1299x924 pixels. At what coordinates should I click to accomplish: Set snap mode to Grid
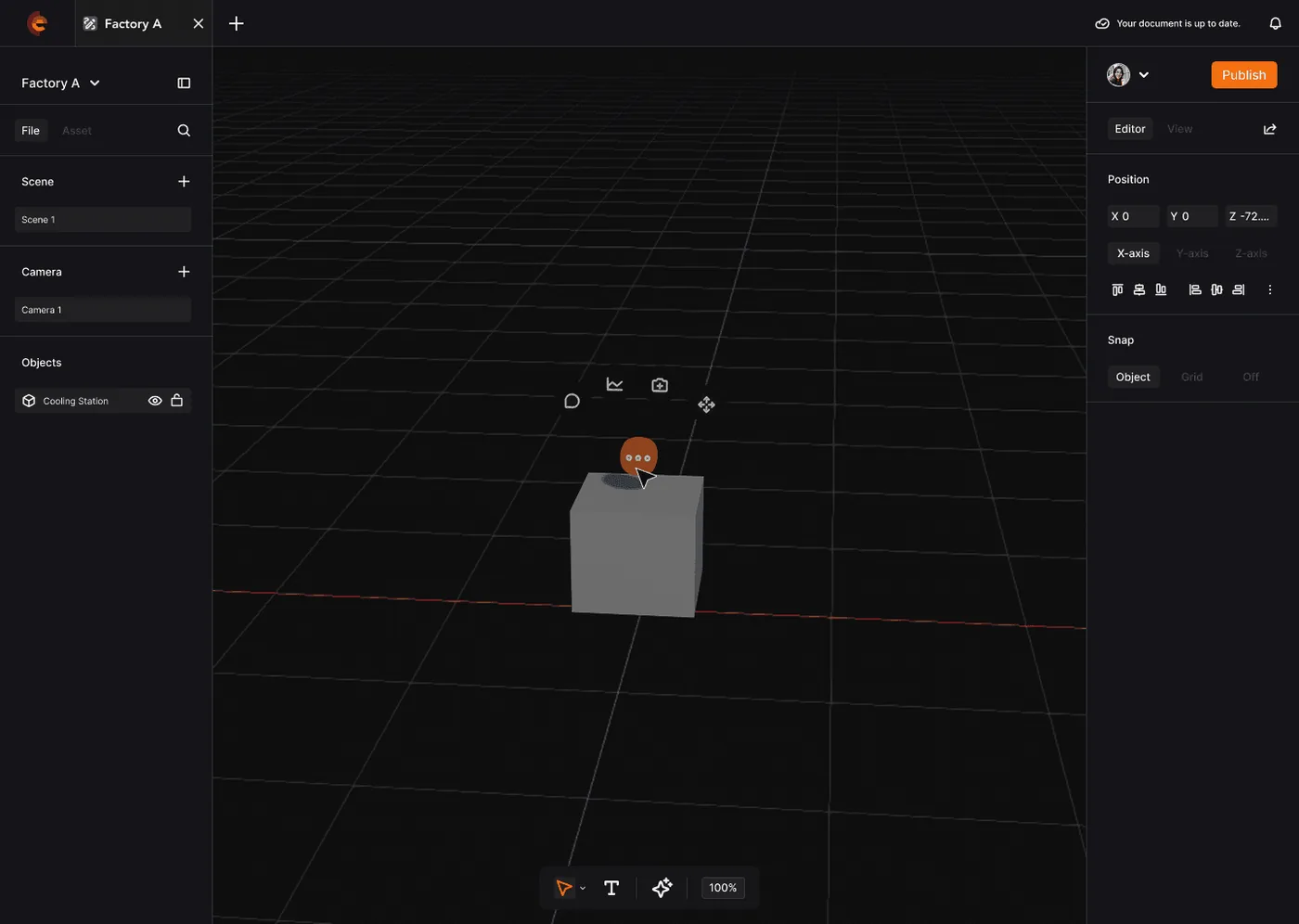pyautogui.click(x=1192, y=377)
